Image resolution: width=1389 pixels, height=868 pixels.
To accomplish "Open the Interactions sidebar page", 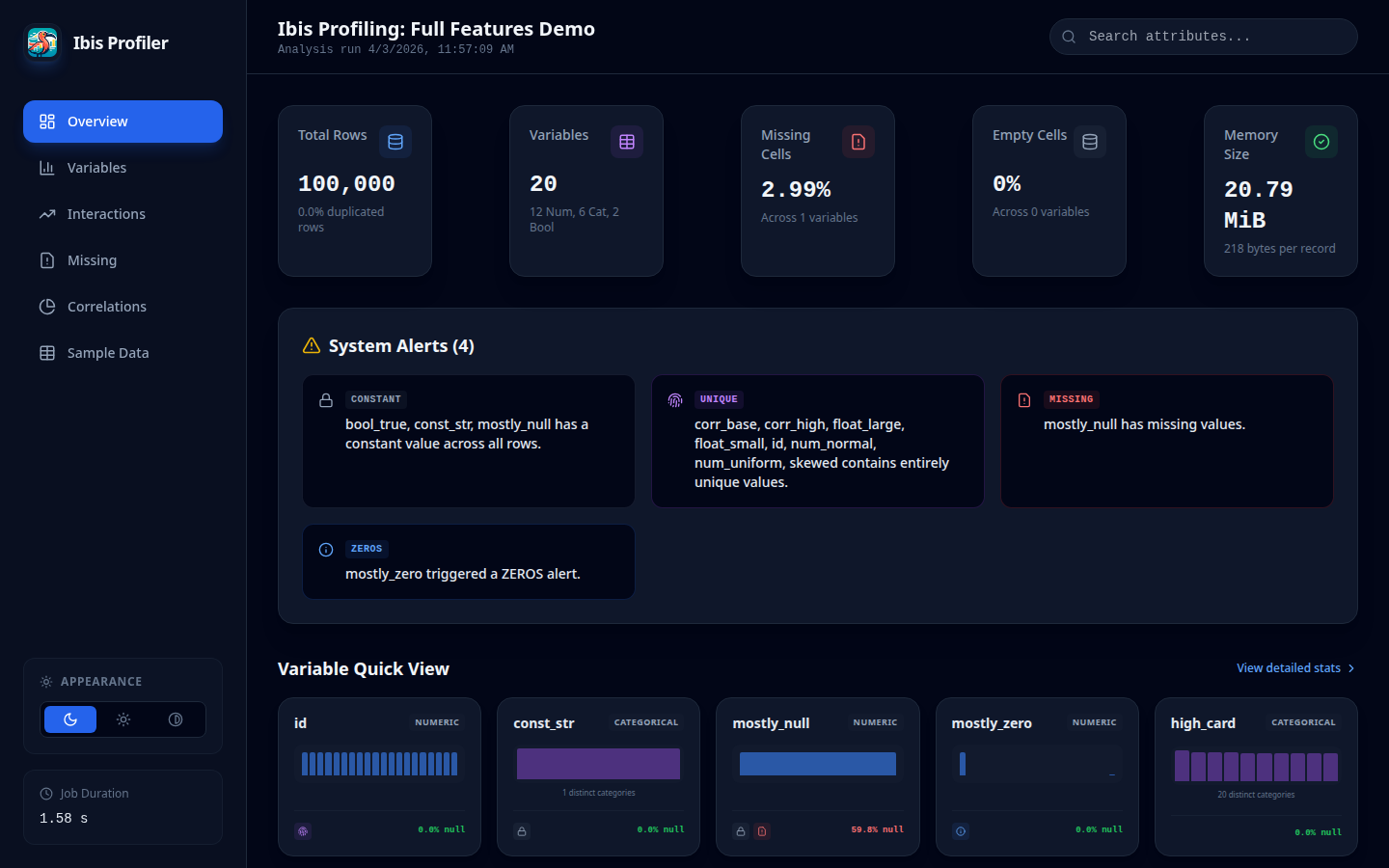I will (106, 213).
